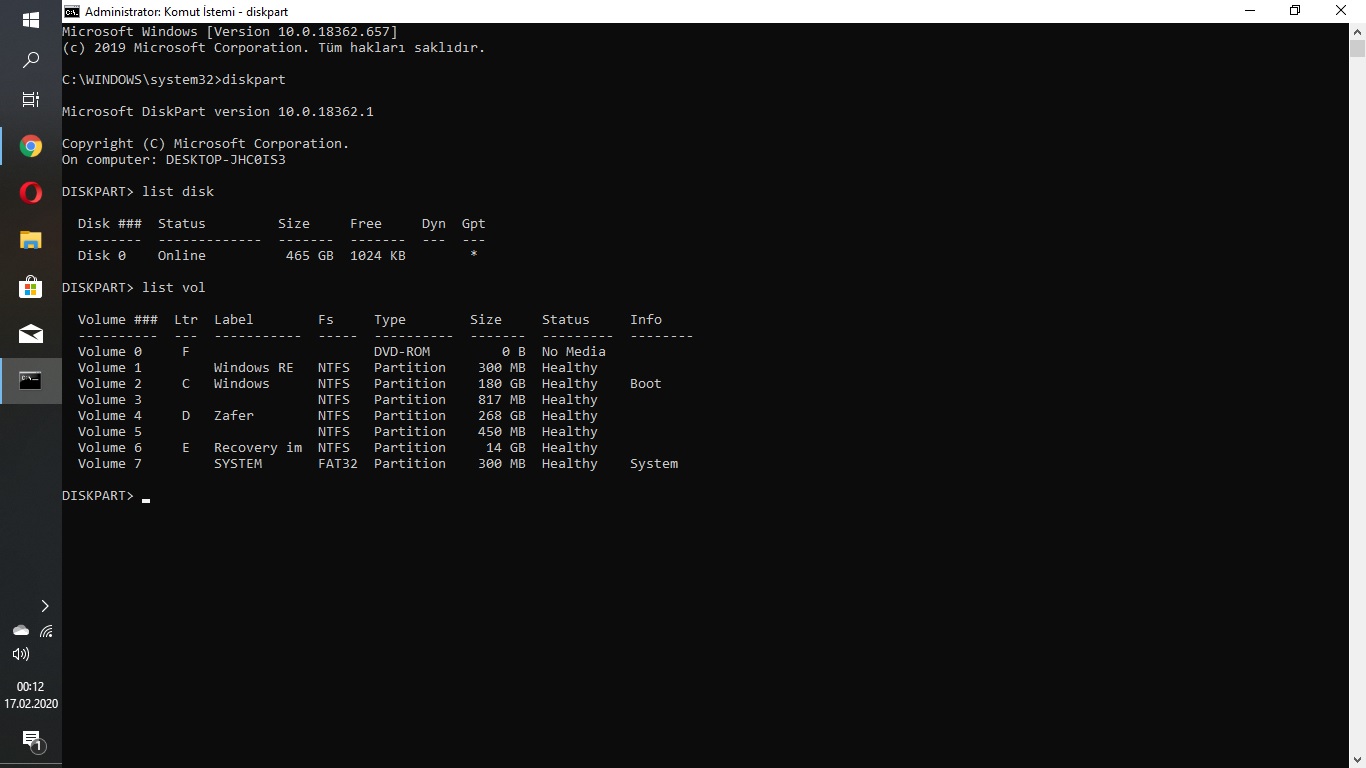Click the '817 MB' size value
1366x768 pixels.
pyautogui.click(x=502, y=399)
